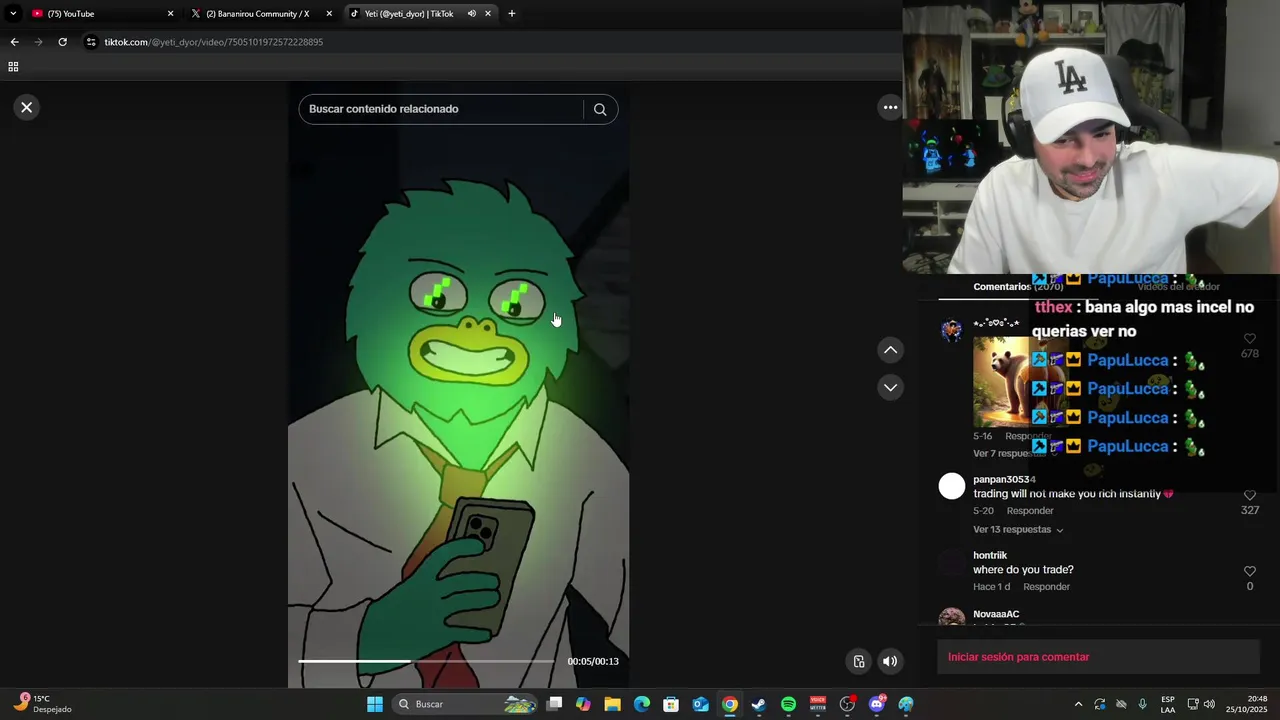Viewport: 1280px width, 720px height.
Task: Like hontriik's comment heart icon
Action: click(1249, 571)
